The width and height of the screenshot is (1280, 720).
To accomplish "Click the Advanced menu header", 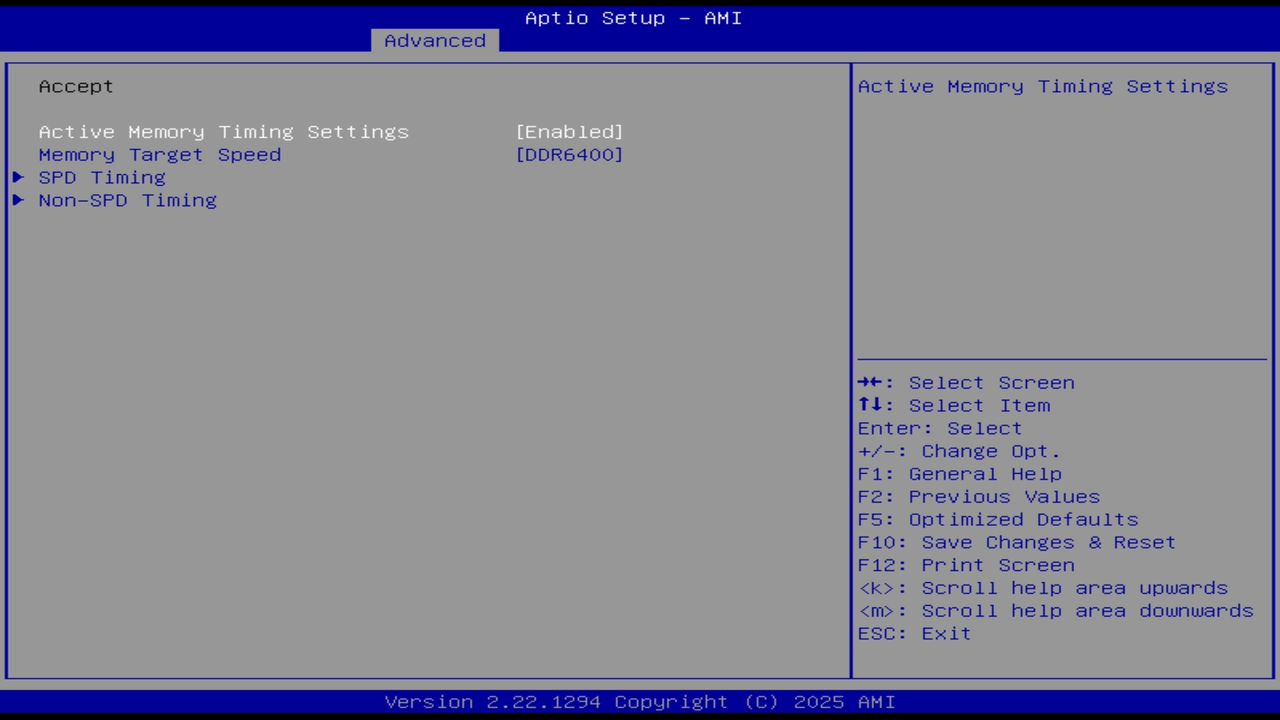I will [x=434, y=40].
